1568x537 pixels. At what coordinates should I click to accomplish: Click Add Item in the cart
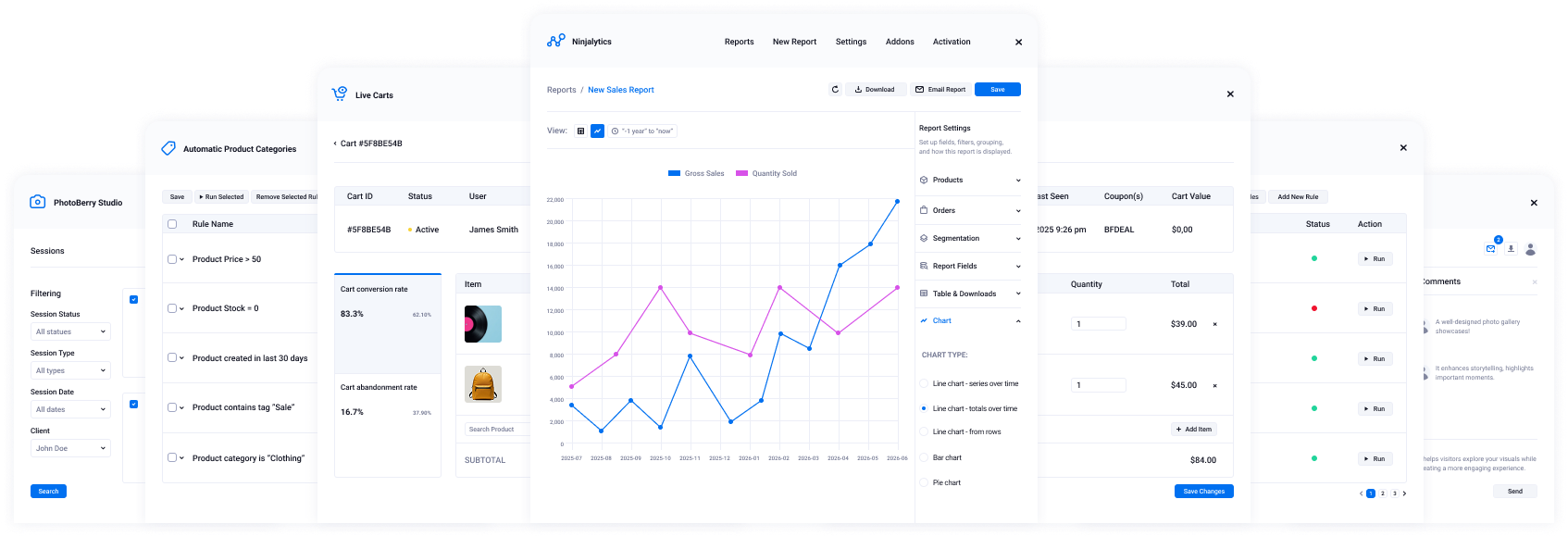(1193, 429)
